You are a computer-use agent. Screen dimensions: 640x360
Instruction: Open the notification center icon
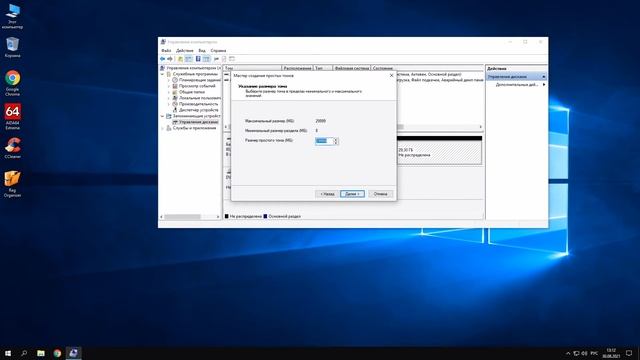[629, 353]
